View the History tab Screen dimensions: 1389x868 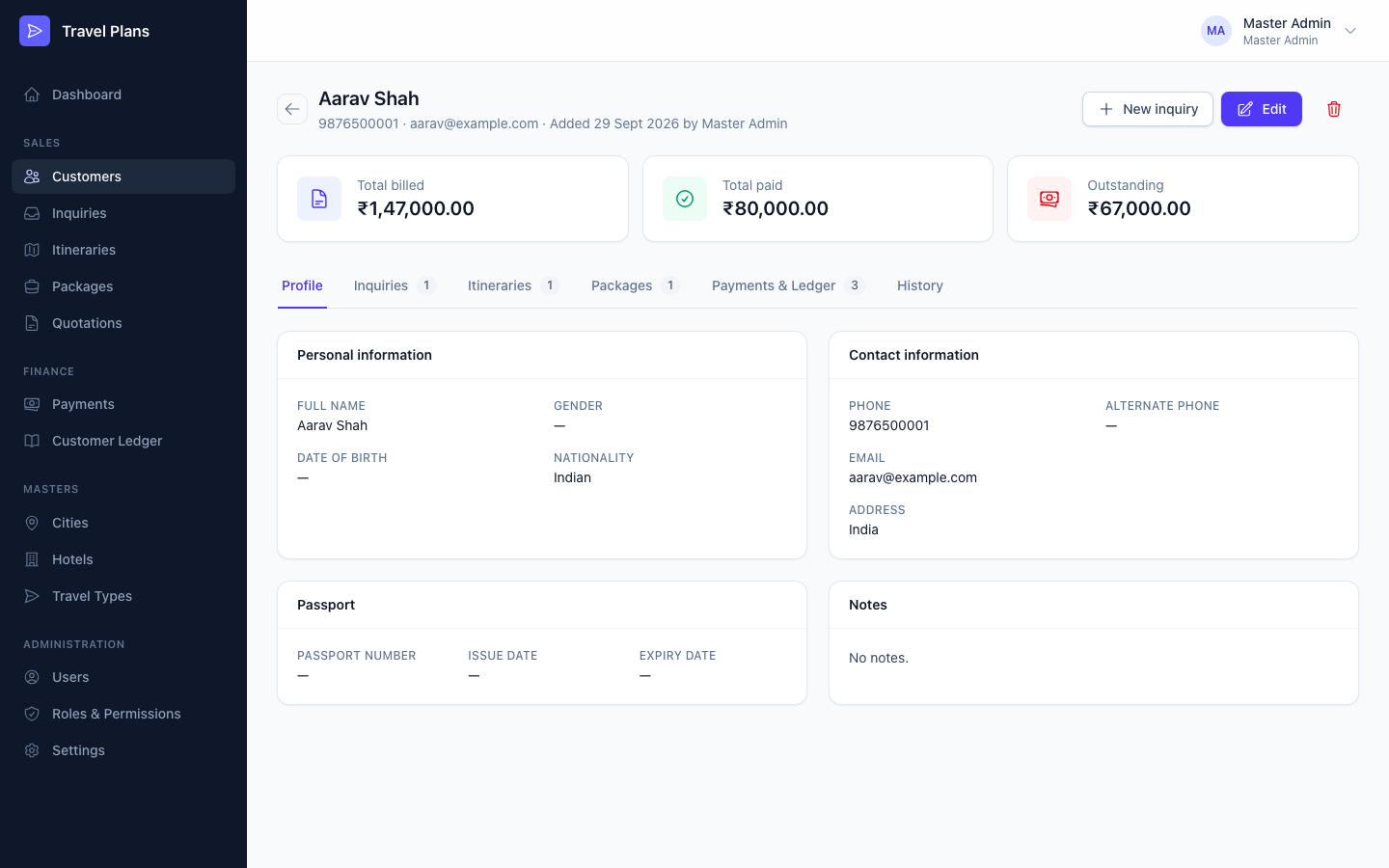coord(920,285)
